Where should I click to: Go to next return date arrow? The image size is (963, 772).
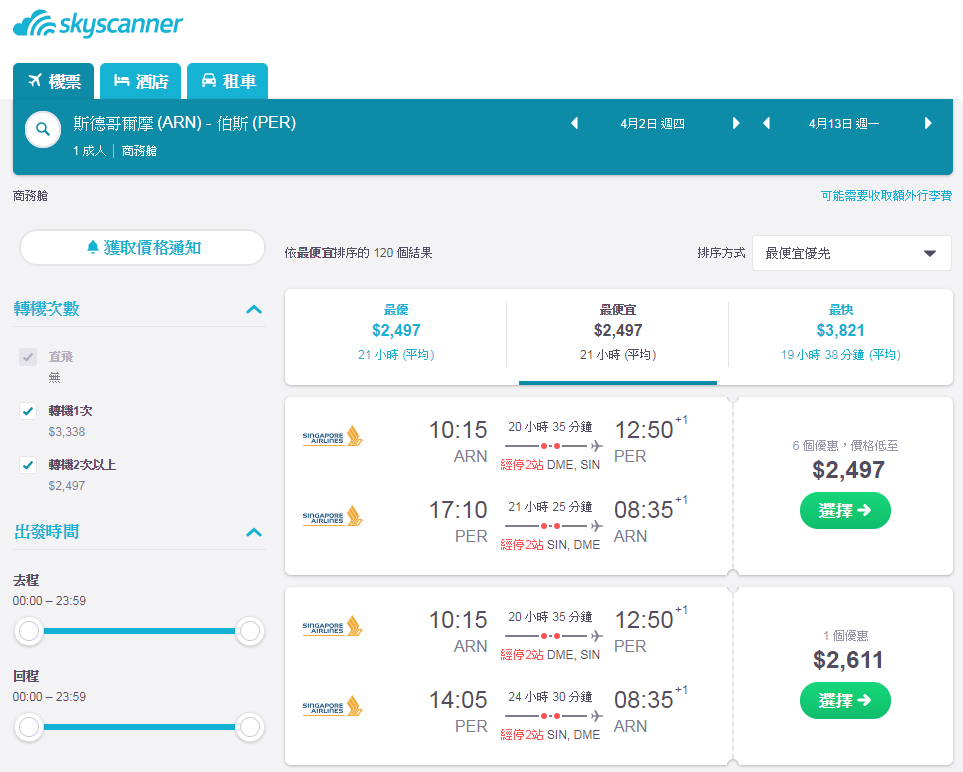coord(928,123)
